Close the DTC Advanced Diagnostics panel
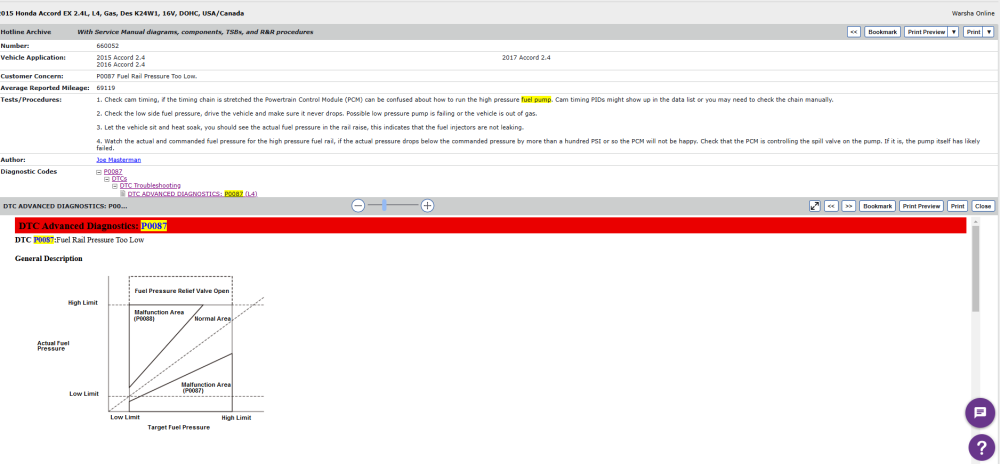The height and width of the screenshot is (464, 1000). point(983,206)
